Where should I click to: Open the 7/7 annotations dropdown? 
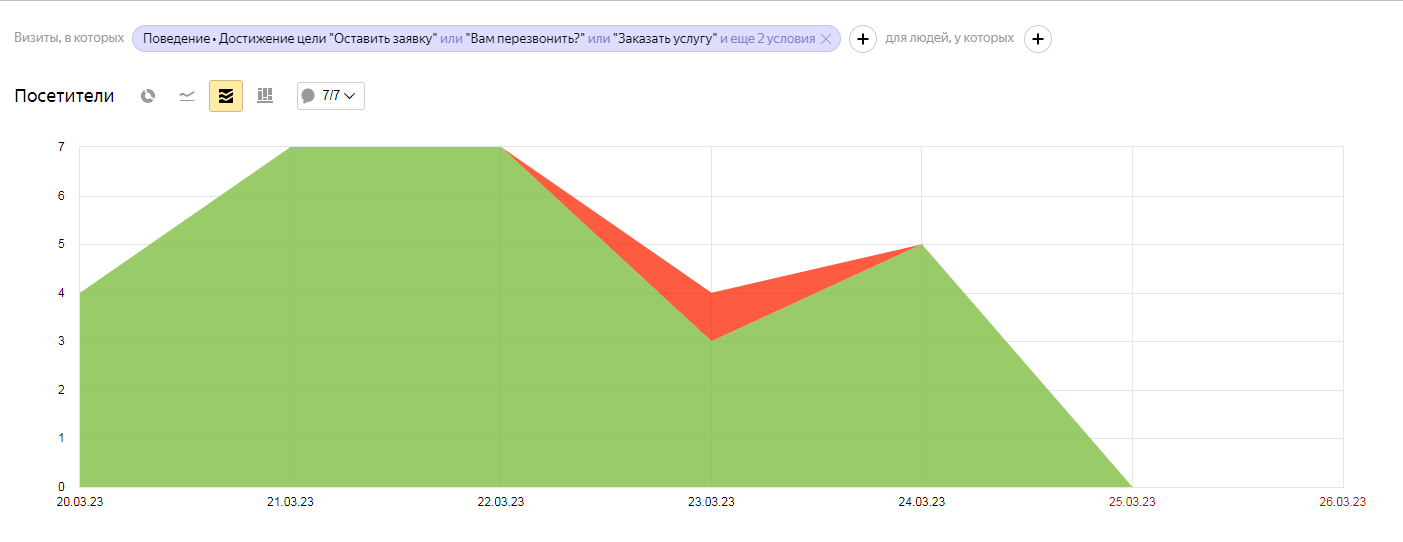click(x=331, y=96)
